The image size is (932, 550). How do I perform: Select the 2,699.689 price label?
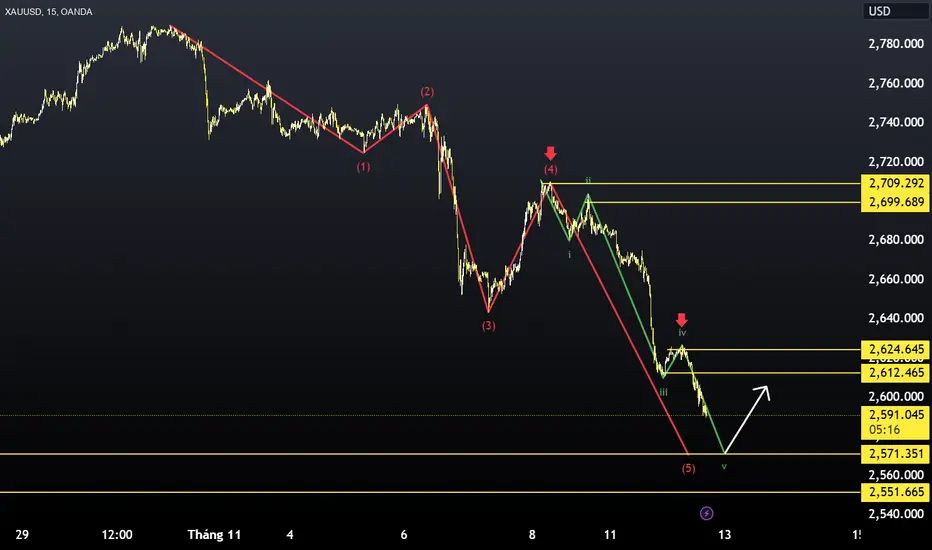coord(895,202)
